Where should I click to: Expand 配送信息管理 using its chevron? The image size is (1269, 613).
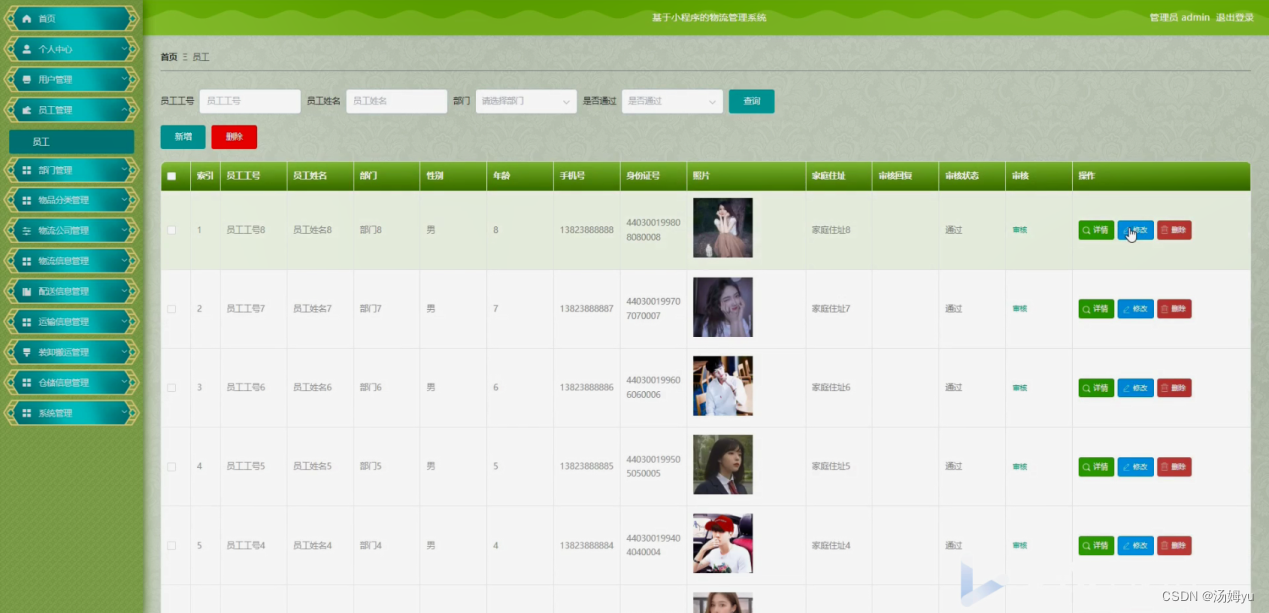125,292
